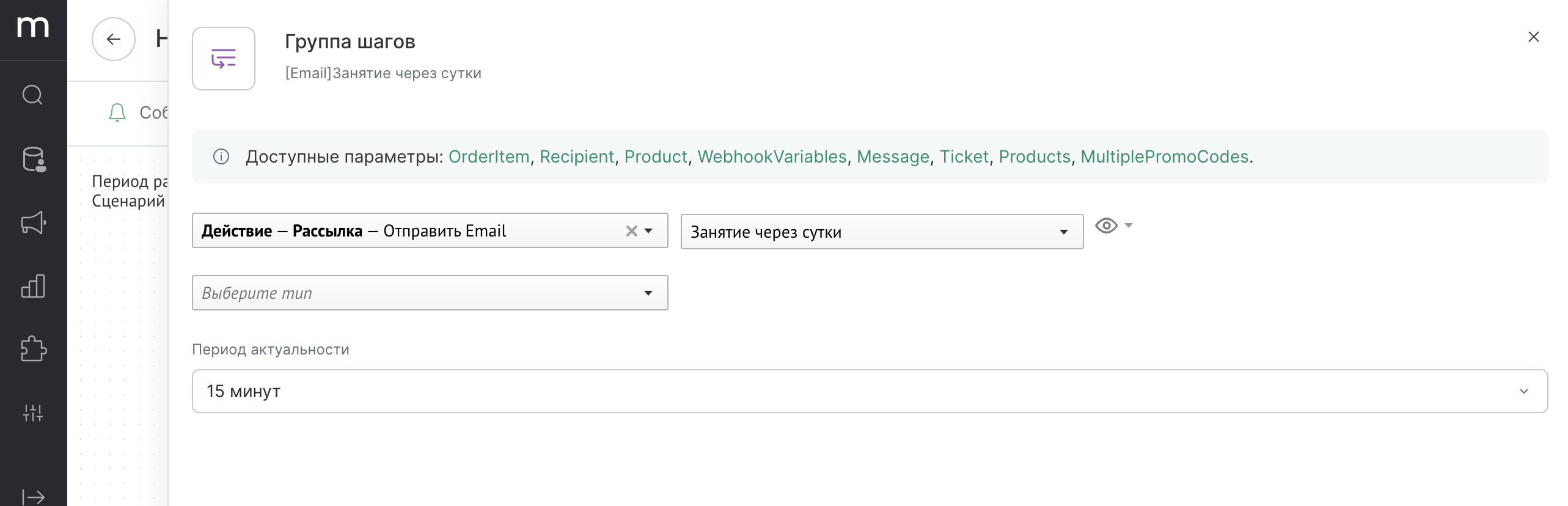Open reports via the bar chart icon
This screenshot has width=1568, height=506.
click(33, 286)
